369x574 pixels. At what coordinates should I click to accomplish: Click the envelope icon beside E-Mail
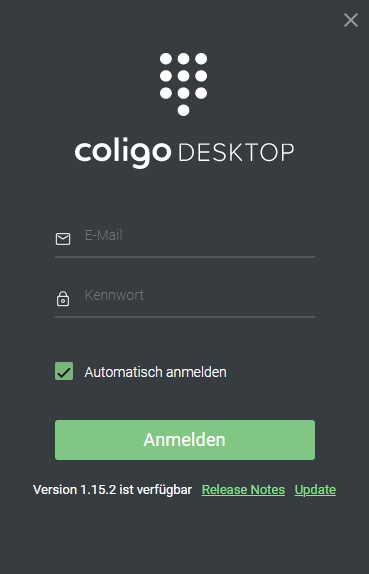tap(63, 239)
